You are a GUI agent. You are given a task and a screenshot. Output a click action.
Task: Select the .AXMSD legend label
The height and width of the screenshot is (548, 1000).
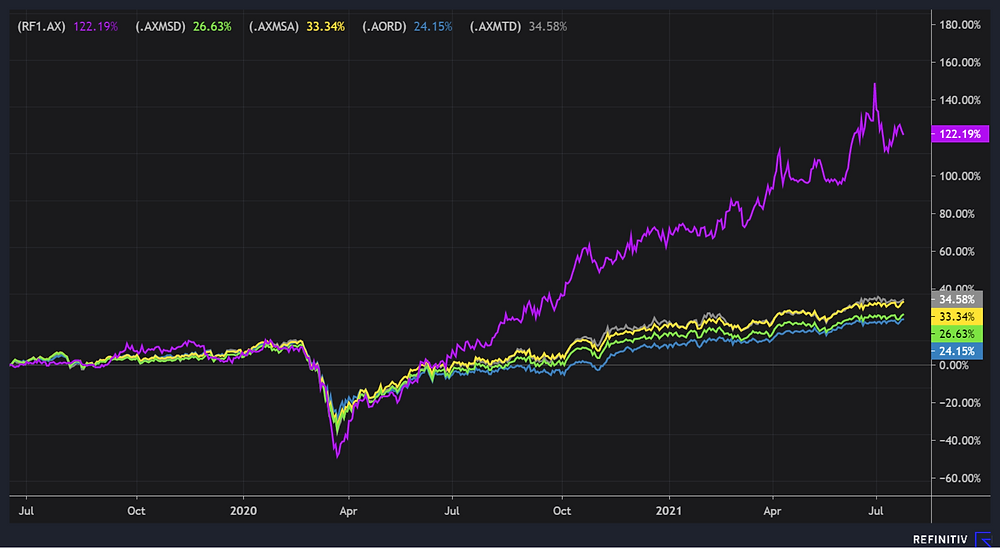pyautogui.click(x=163, y=26)
